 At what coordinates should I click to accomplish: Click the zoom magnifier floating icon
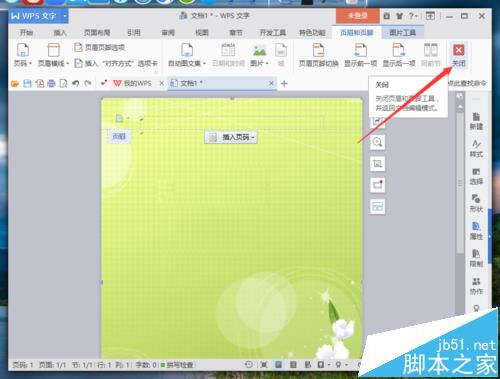click(x=377, y=142)
